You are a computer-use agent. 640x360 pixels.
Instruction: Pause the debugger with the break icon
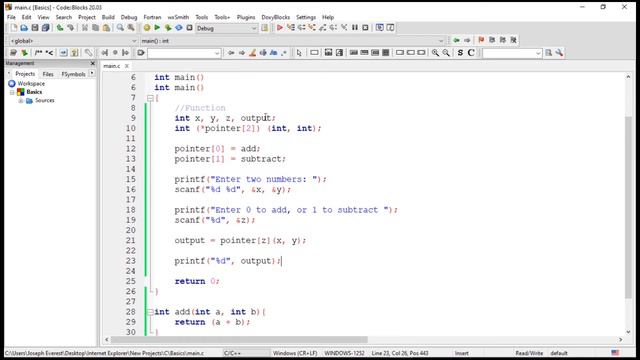(x=355, y=28)
